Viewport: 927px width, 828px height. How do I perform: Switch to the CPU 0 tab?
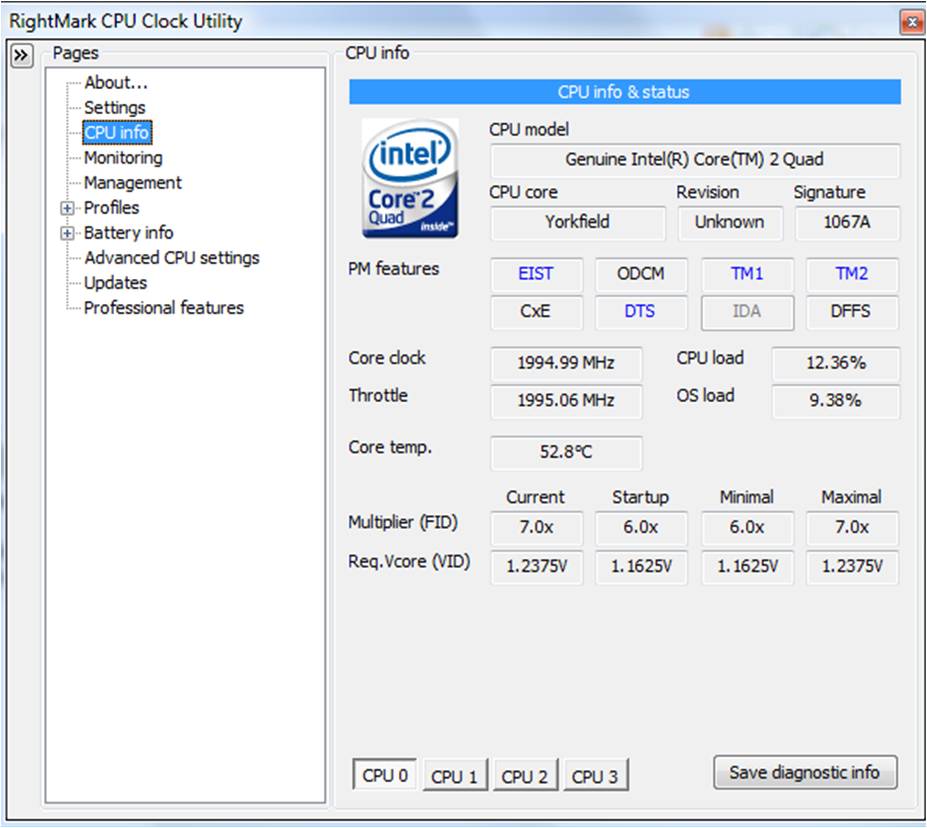pyautogui.click(x=385, y=775)
